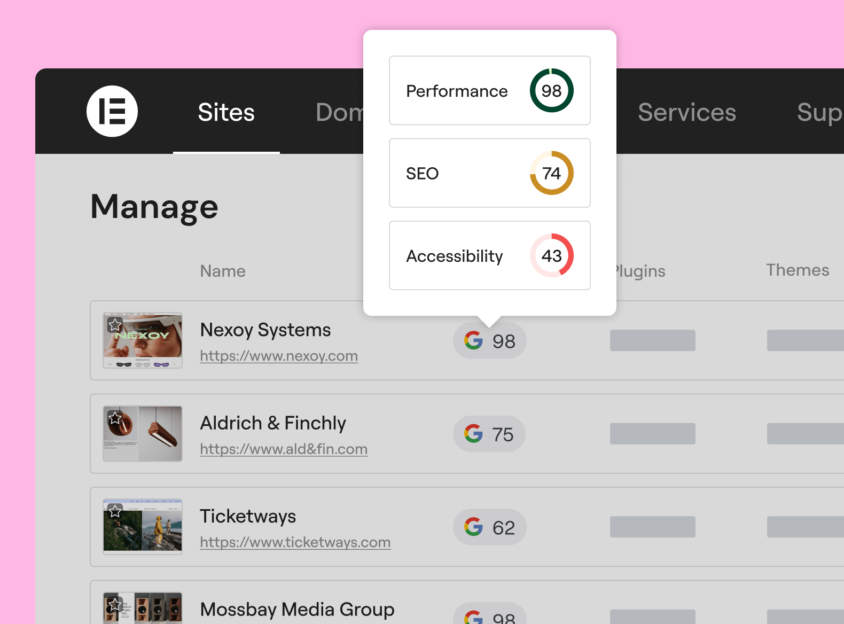Switch to the Sites tab

coord(226,113)
